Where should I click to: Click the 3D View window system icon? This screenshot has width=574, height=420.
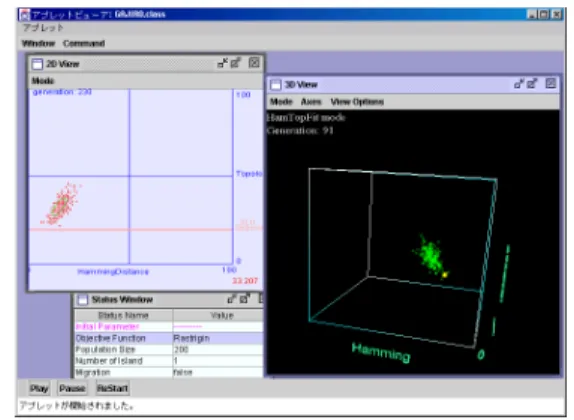pyautogui.click(x=275, y=85)
